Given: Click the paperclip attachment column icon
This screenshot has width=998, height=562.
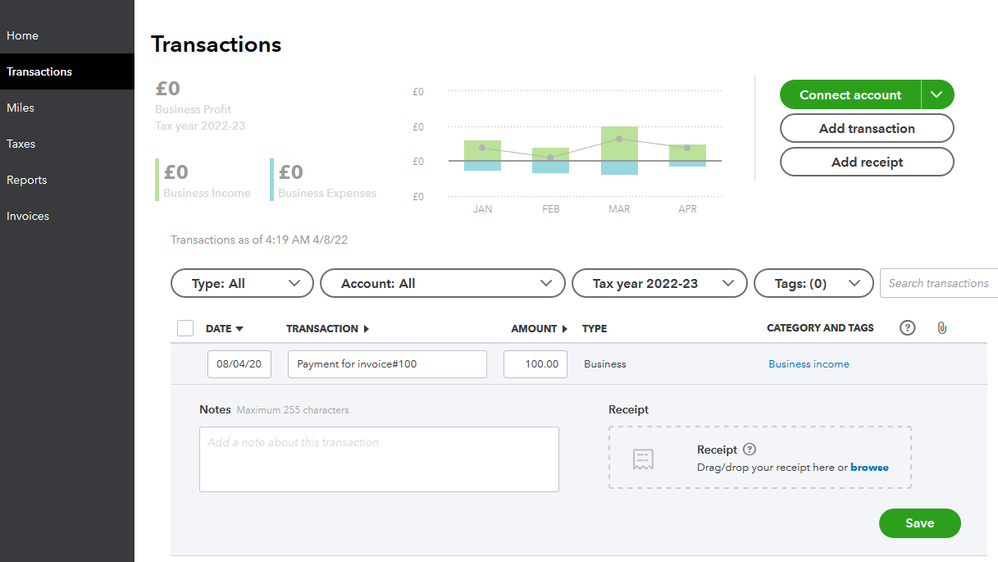Looking at the screenshot, I should tap(941, 328).
